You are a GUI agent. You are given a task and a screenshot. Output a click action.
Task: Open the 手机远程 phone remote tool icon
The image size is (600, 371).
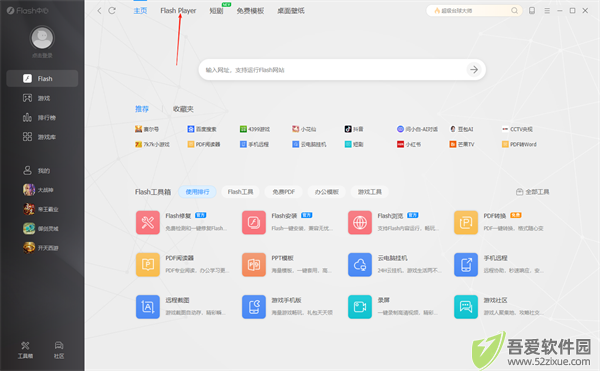pyautogui.click(x=466, y=264)
